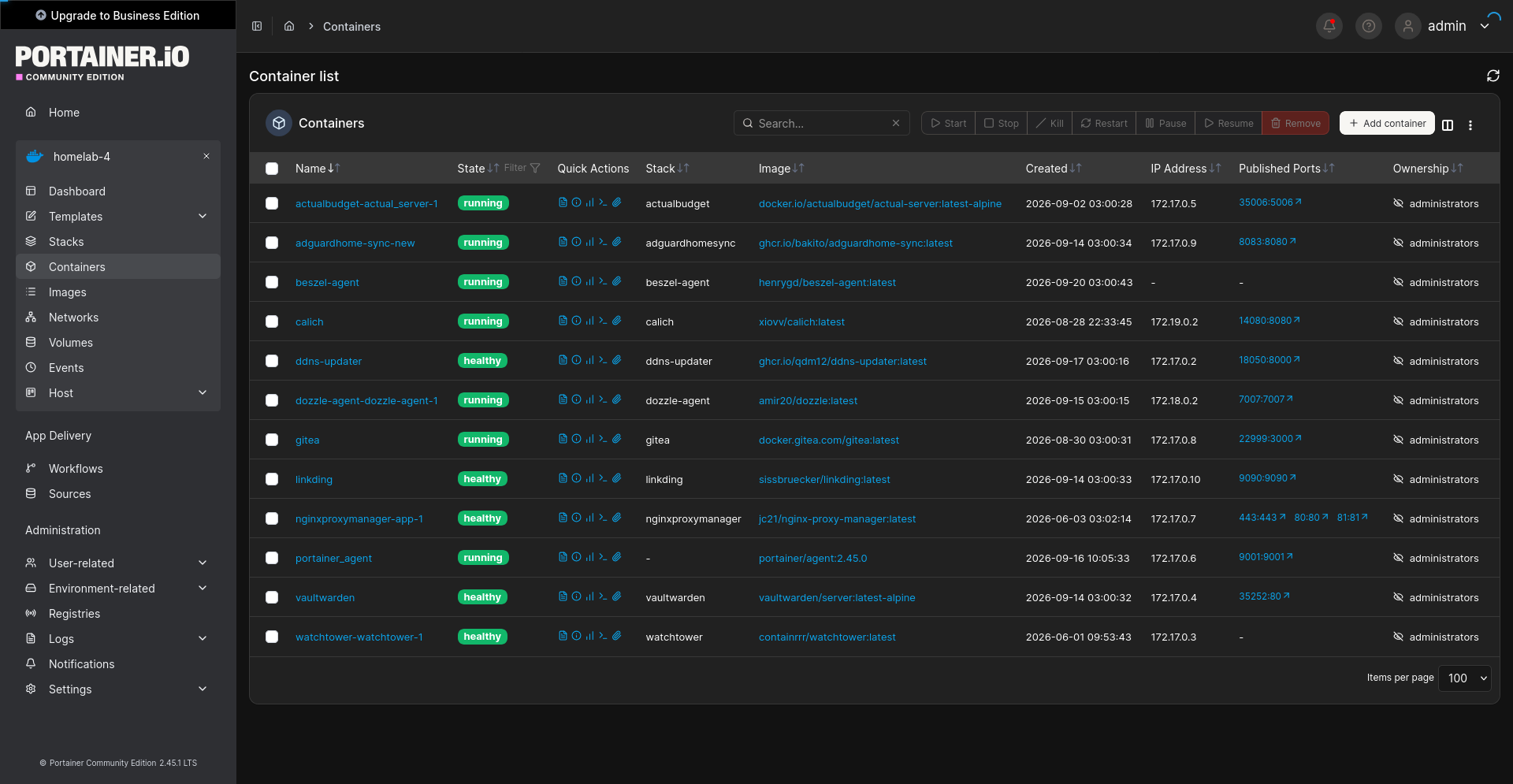The width and height of the screenshot is (1513, 784).
Task: Click the Add container button
Action: point(1388,123)
